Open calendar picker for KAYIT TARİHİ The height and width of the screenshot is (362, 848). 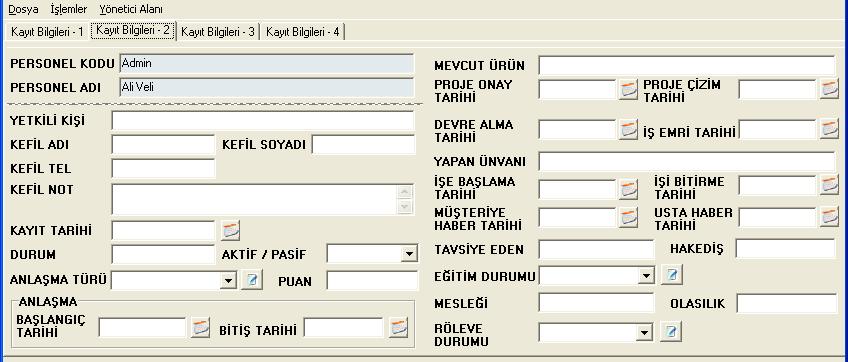click(x=230, y=231)
